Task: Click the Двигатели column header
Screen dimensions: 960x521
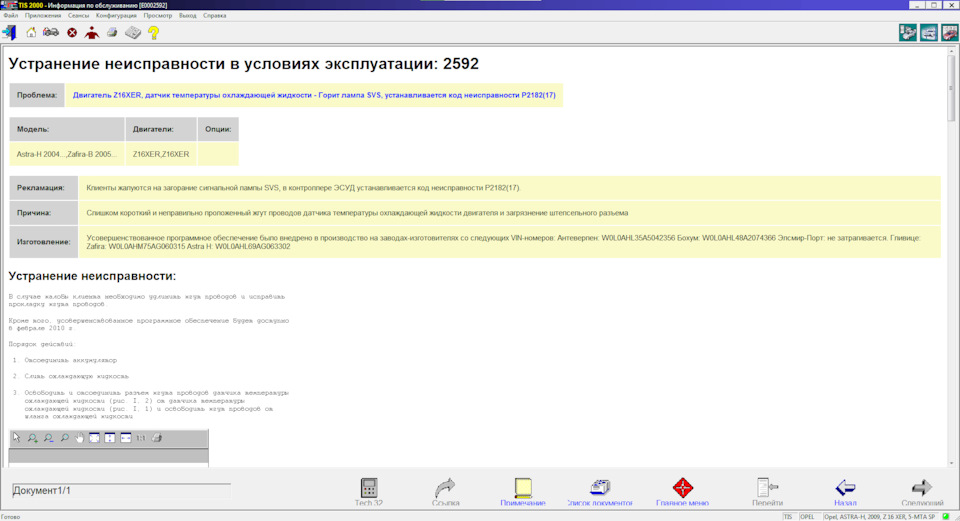Action: point(161,129)
